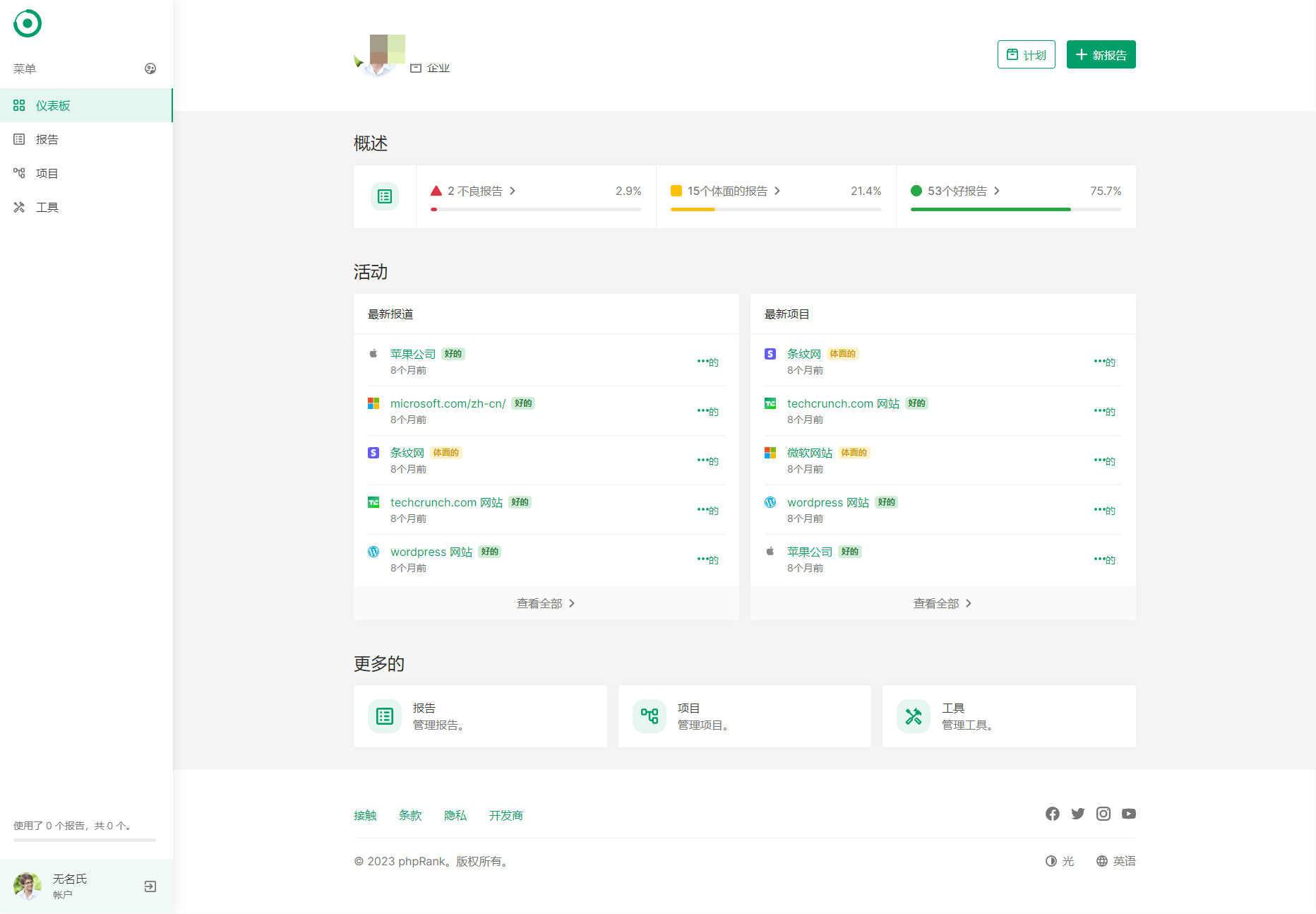Screen dimensions: 1316x914
Task: Open the Twitter social icon
Action: (1077, 814)
